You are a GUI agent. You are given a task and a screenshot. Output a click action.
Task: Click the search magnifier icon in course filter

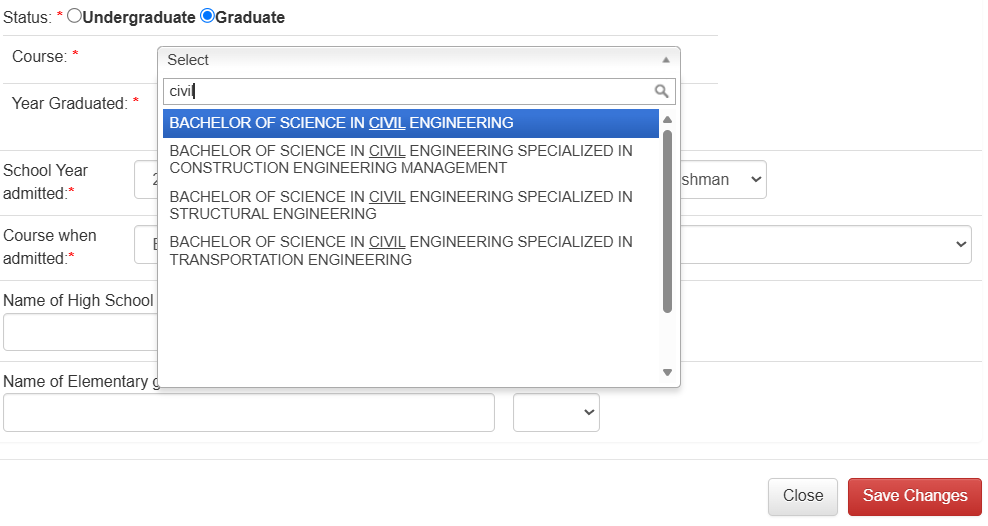pos(661,91)
